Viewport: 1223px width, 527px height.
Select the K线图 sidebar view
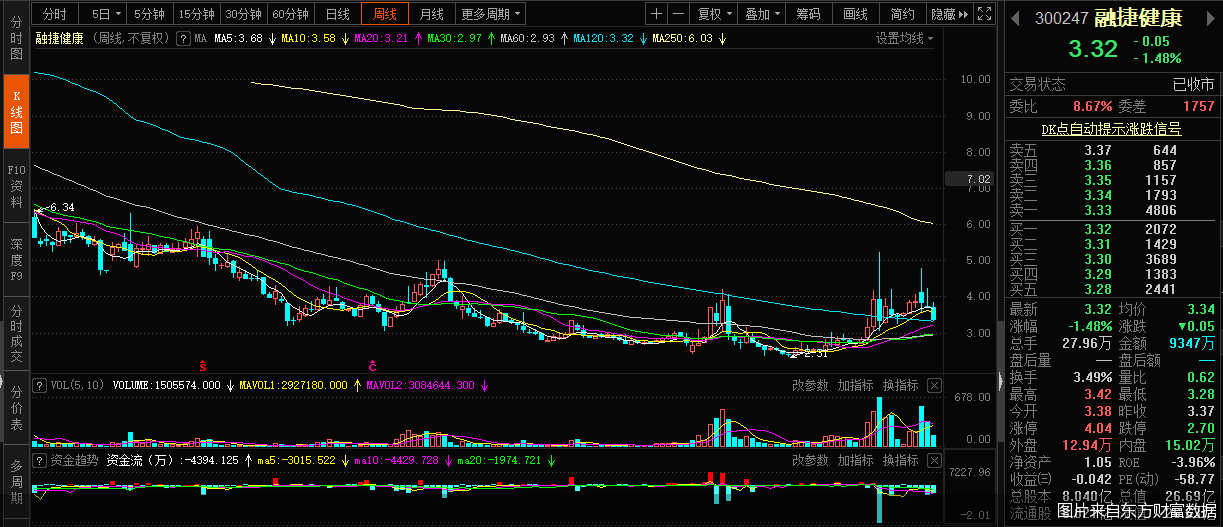pos(16,113)
